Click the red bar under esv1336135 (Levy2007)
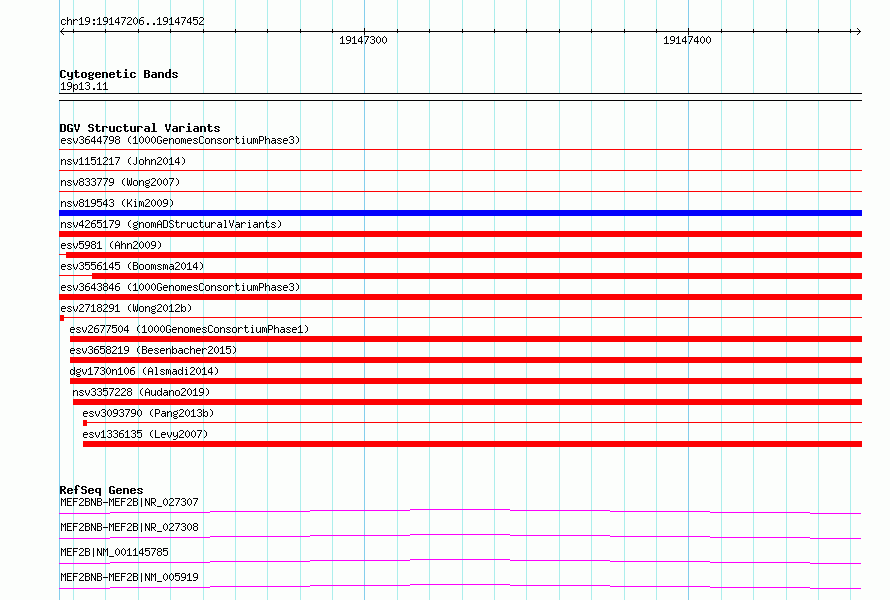 [472, 444]
